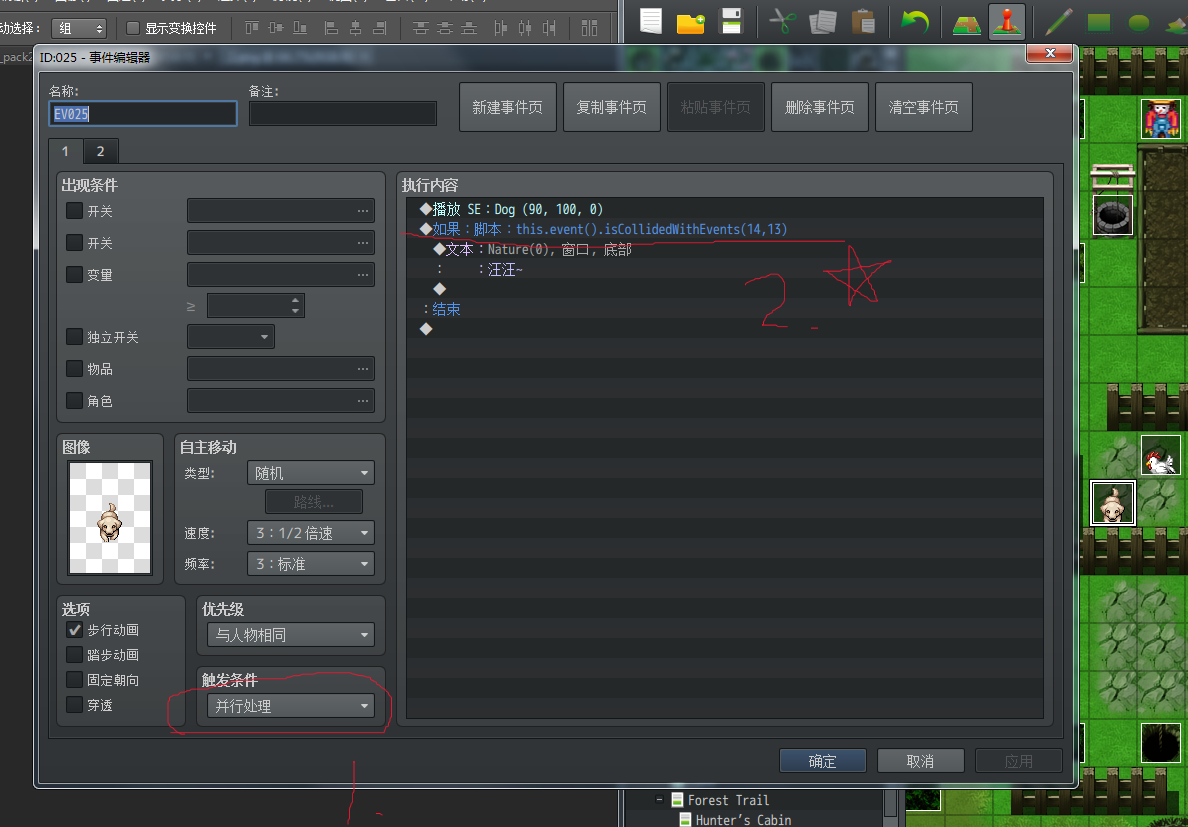
Task: Click the scarecrow event on the map
Action: click(x=1161, y=118)
